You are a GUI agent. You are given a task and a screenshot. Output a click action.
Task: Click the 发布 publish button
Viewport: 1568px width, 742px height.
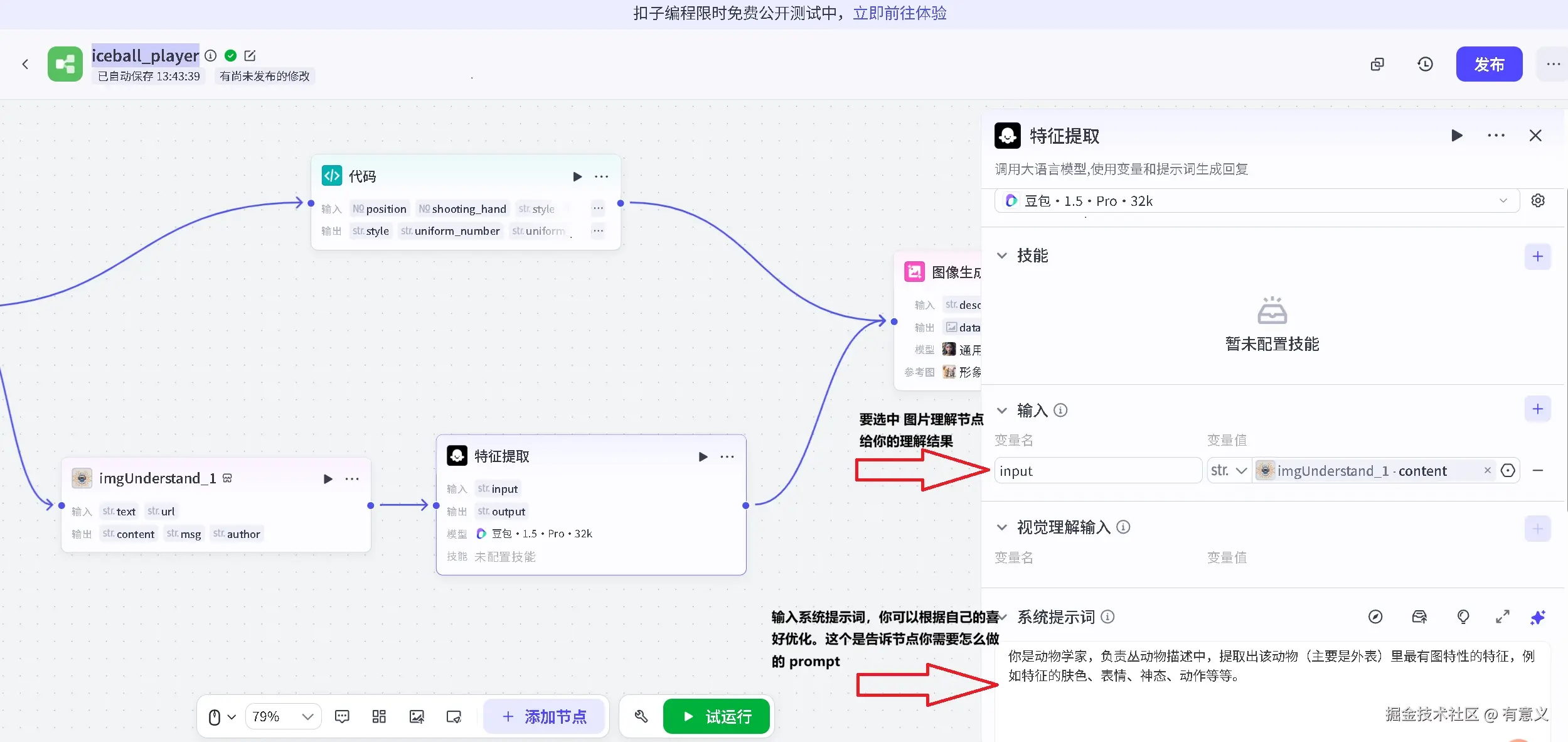[x=1488, y=63]
